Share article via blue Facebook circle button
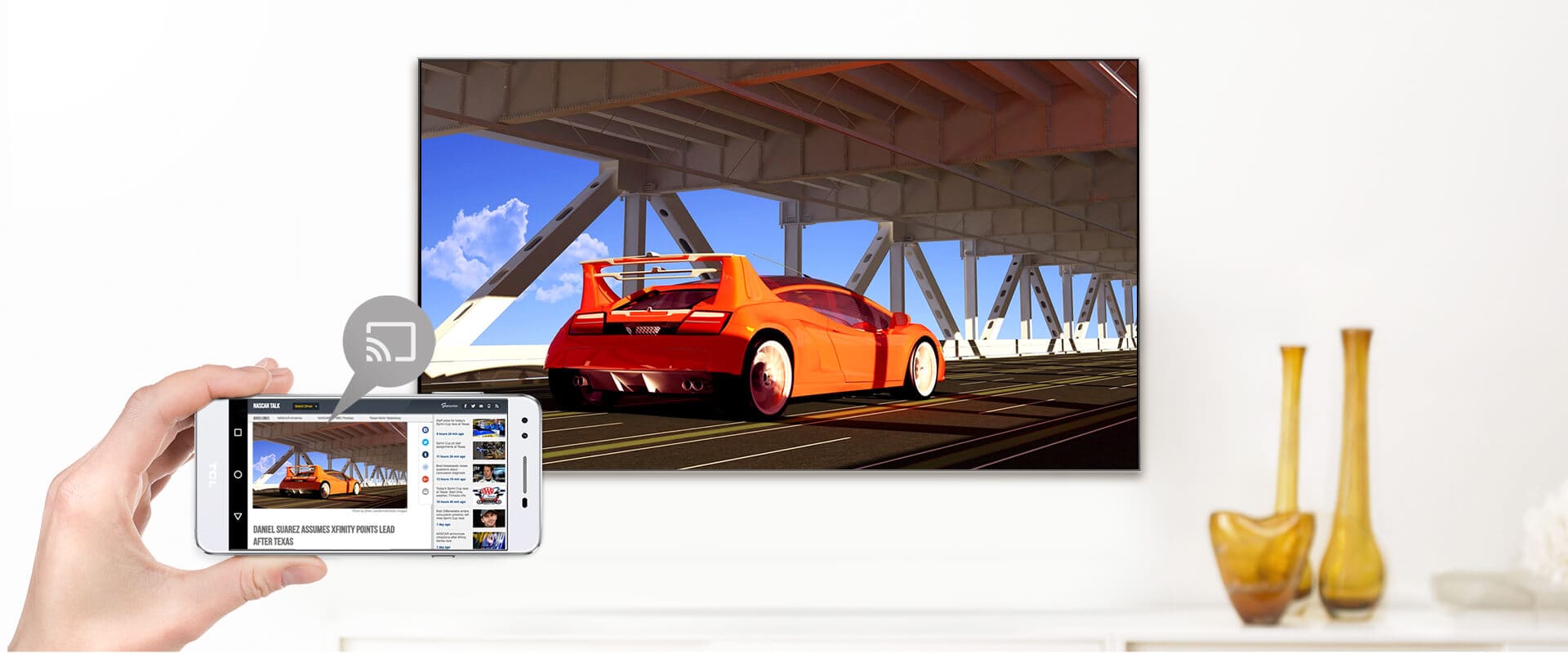 425,429
